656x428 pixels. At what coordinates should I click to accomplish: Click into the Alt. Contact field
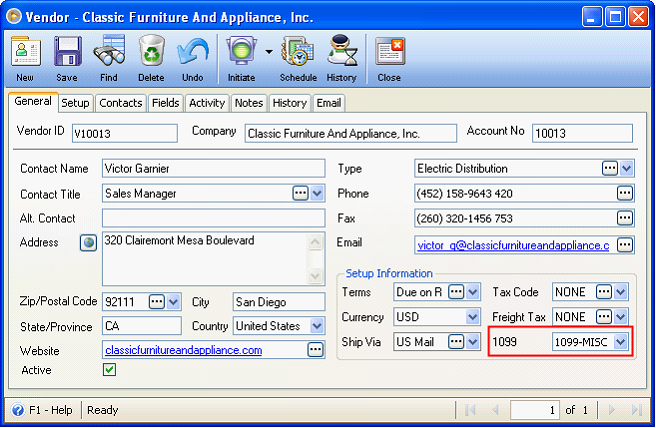213,218
